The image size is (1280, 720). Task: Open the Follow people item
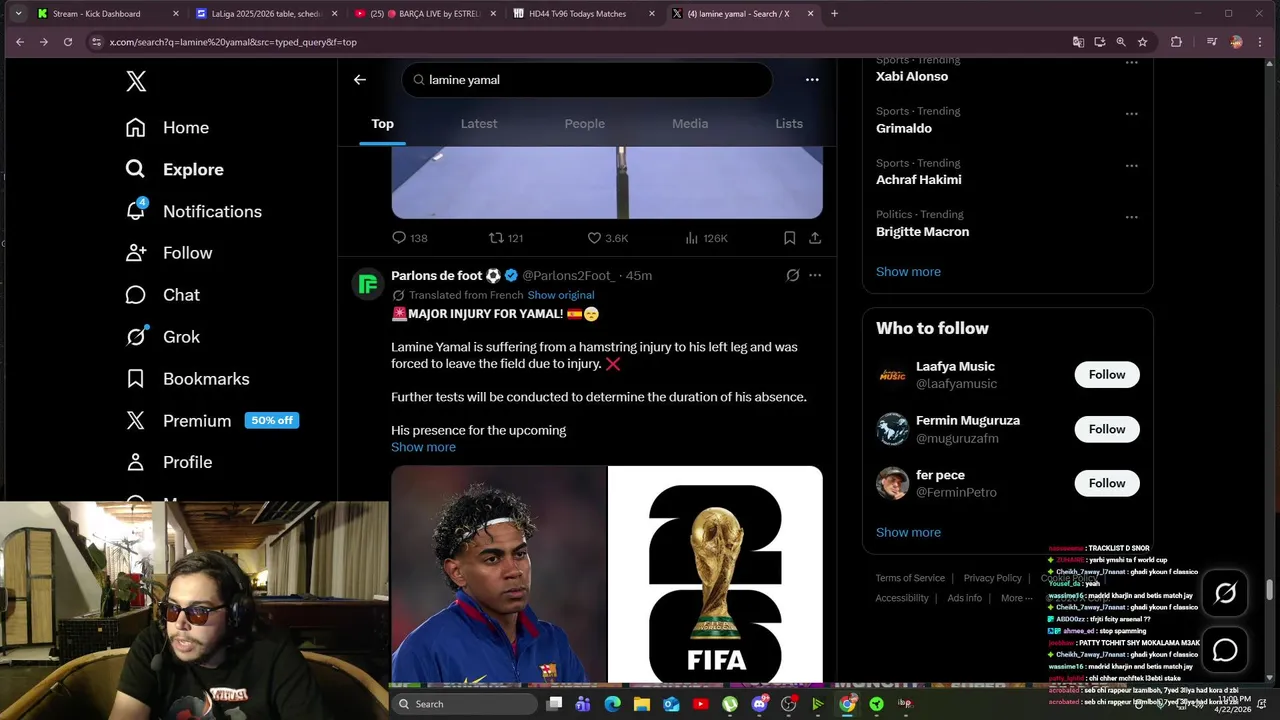(x=169, y=253)
